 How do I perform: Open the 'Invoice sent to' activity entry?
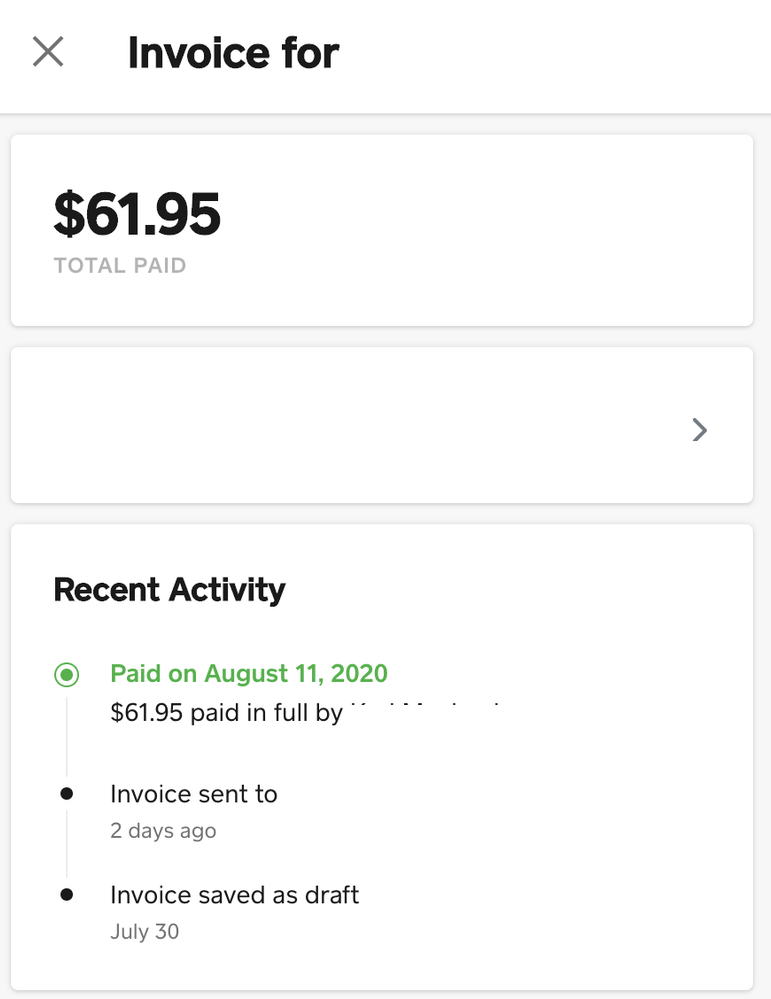pyautogui.click(x=194, y=794)
